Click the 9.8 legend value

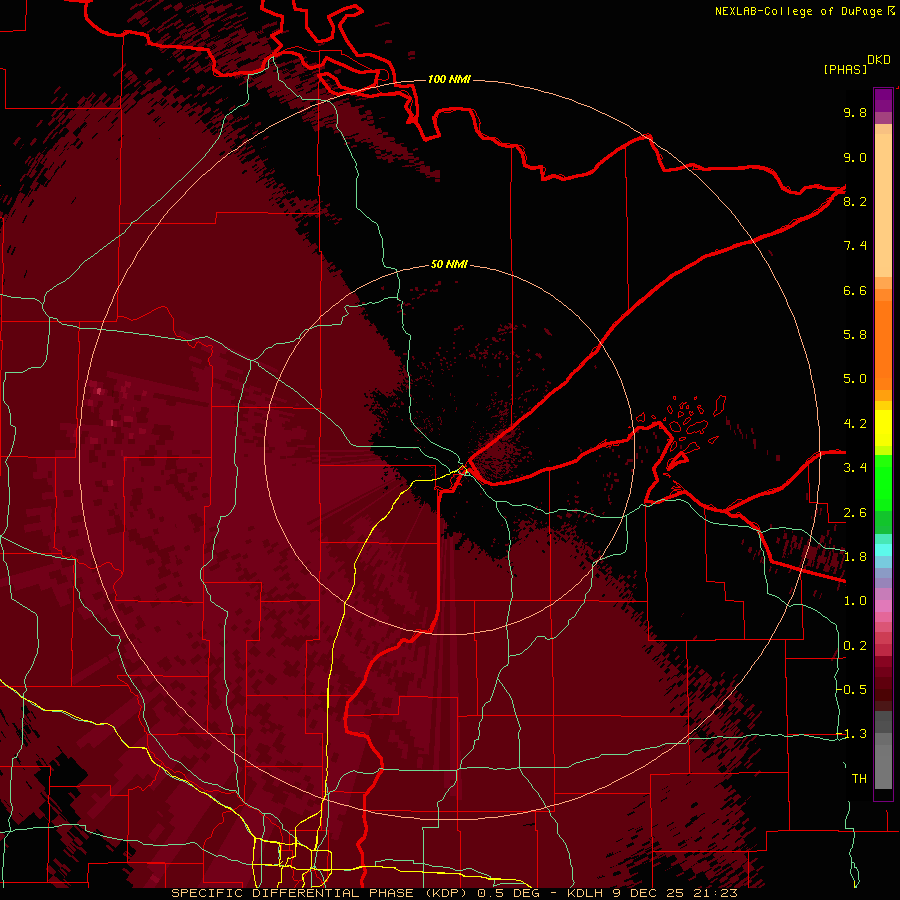[855, 112]
